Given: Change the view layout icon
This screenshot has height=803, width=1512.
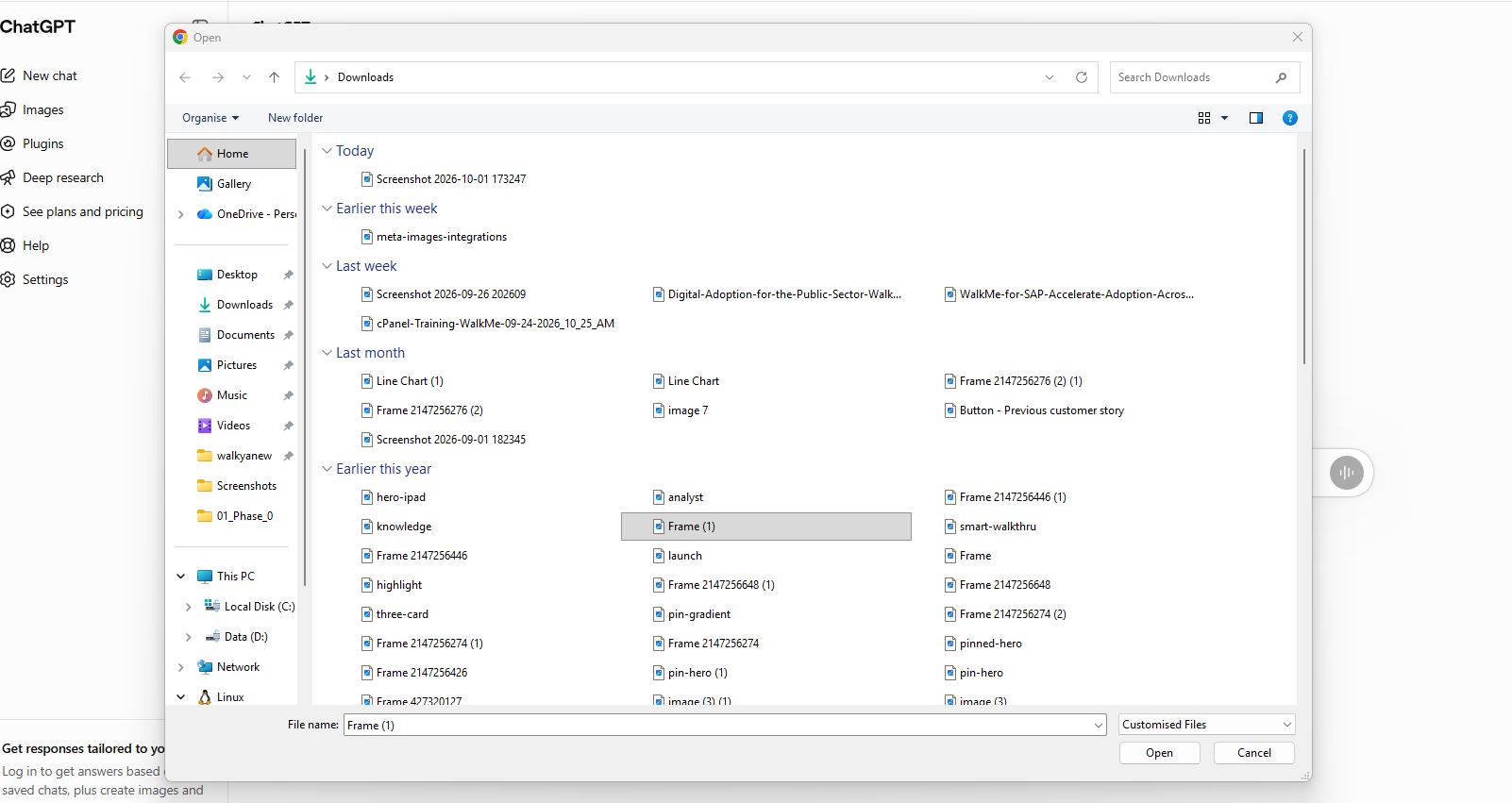Looking at the screenshot, I should pos(1204,118).
